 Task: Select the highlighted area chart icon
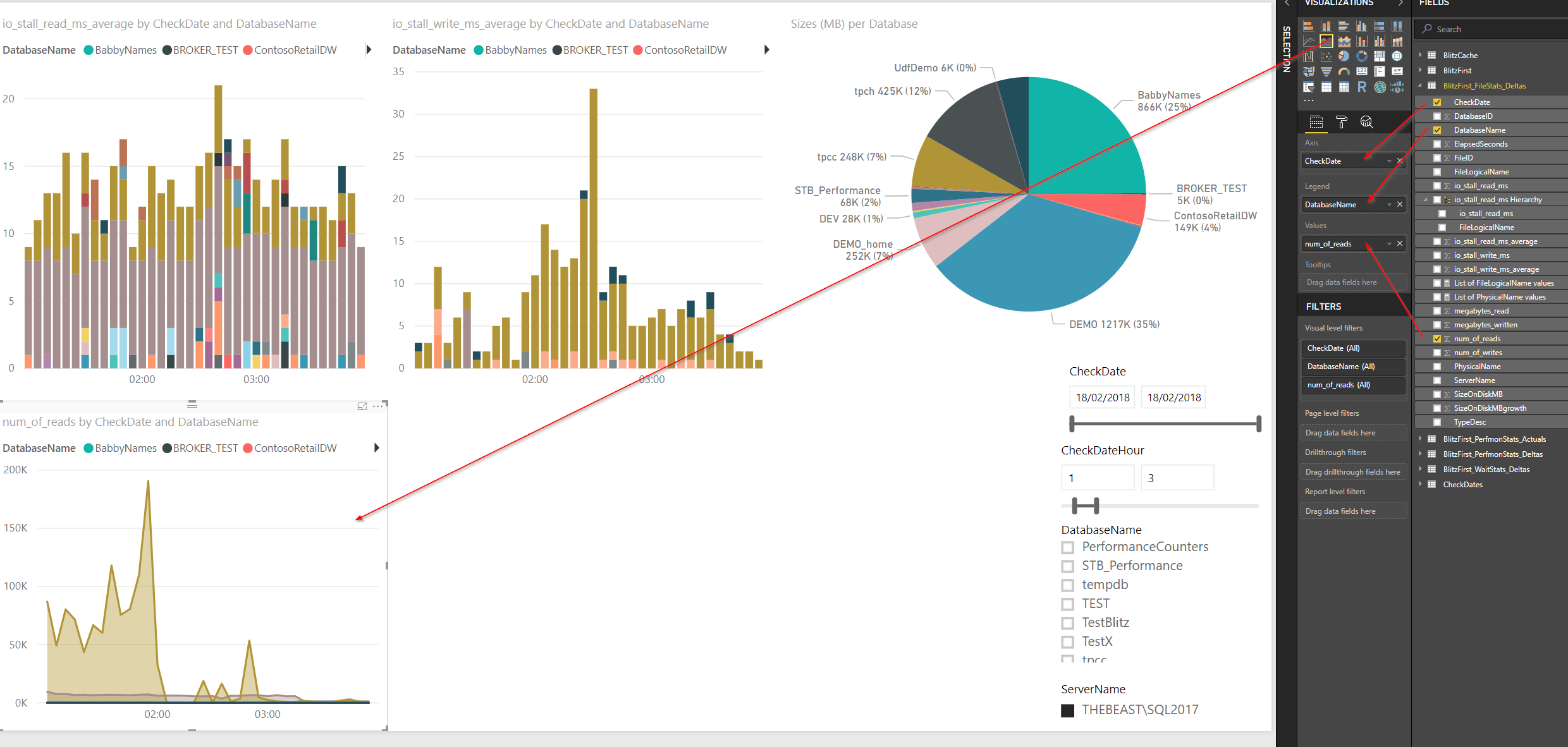pos(1326,41)
